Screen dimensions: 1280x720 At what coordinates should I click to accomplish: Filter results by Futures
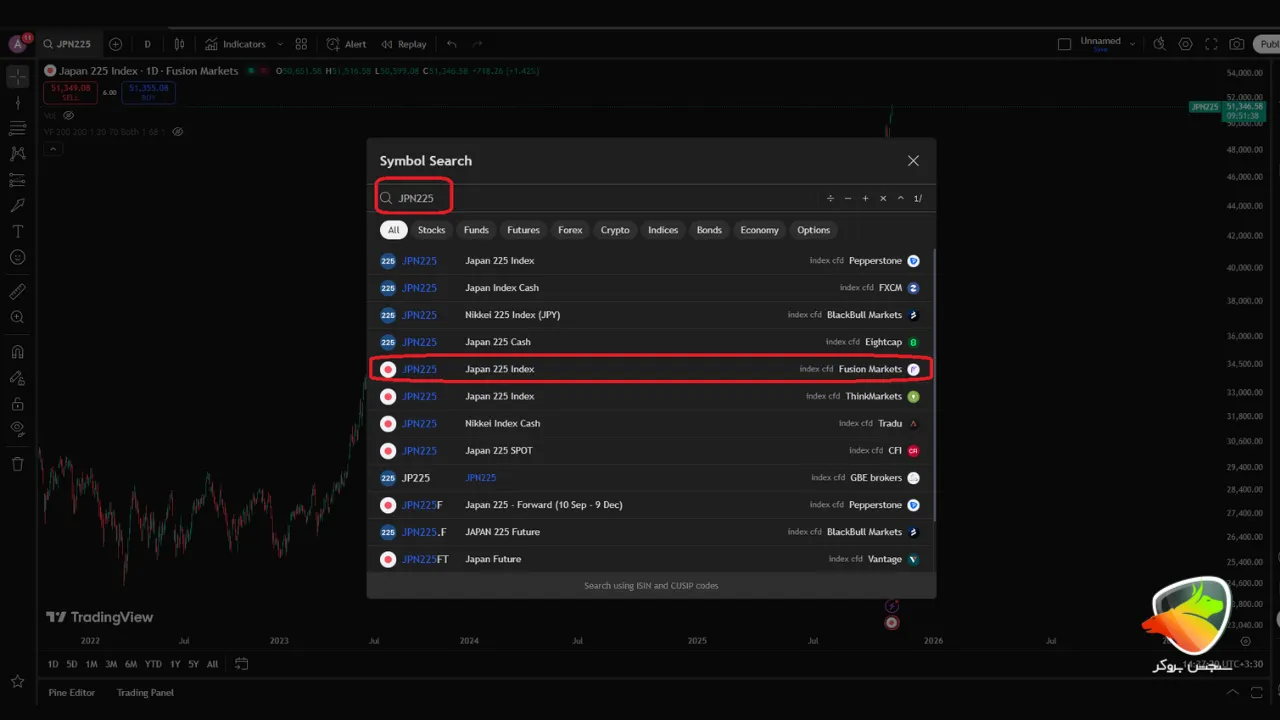click(x=523, y=230)
